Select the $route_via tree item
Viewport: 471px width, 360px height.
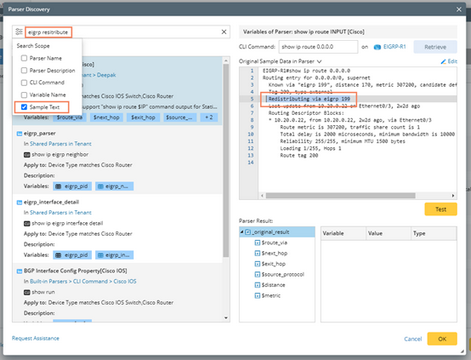point(274,243)
